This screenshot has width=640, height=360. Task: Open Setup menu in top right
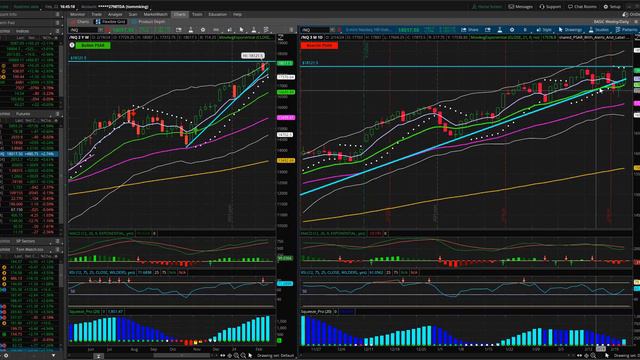612,7
